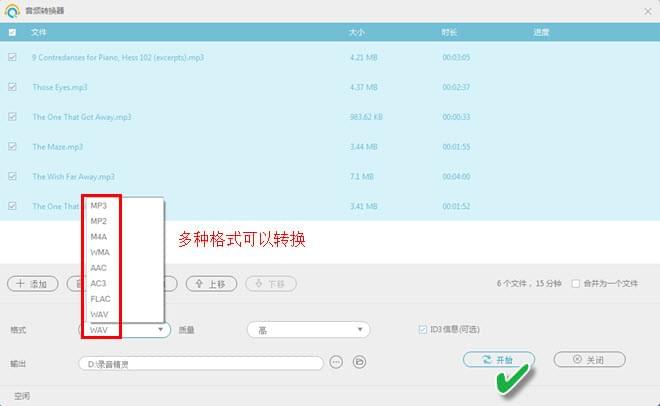The image size is (660, 406).
Task: Open the output folder icon
Action: (358, 362)
